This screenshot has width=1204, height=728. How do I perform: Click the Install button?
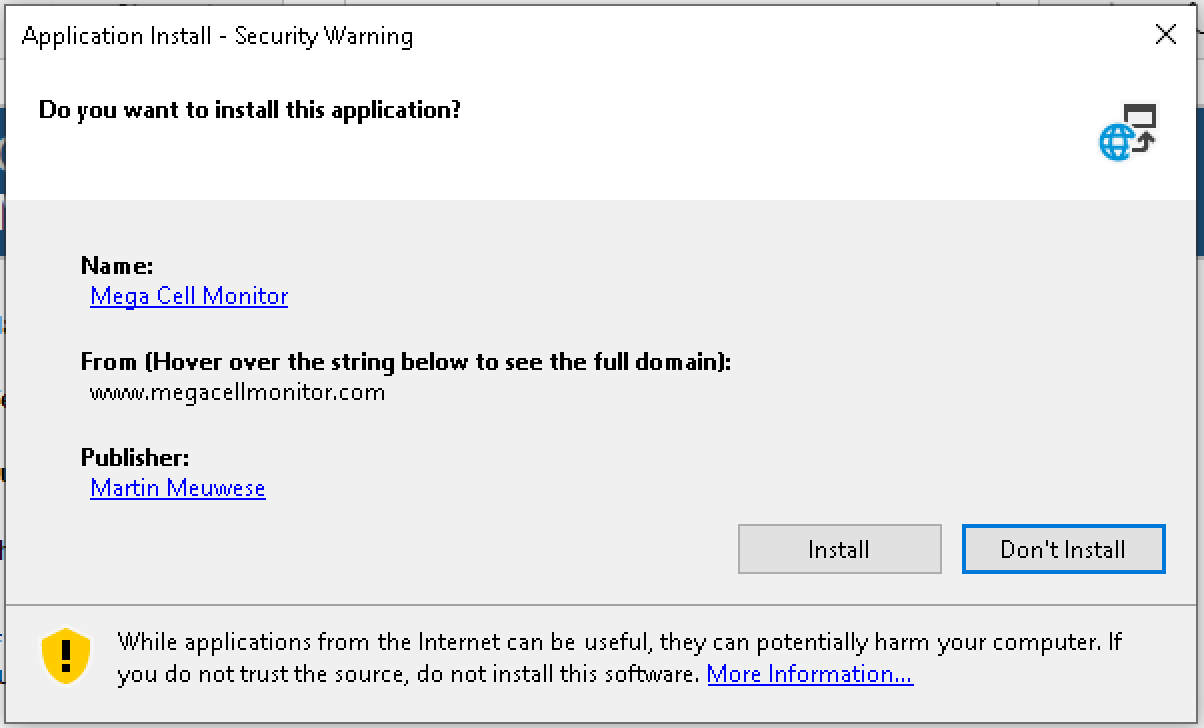[x=839, y=549]
